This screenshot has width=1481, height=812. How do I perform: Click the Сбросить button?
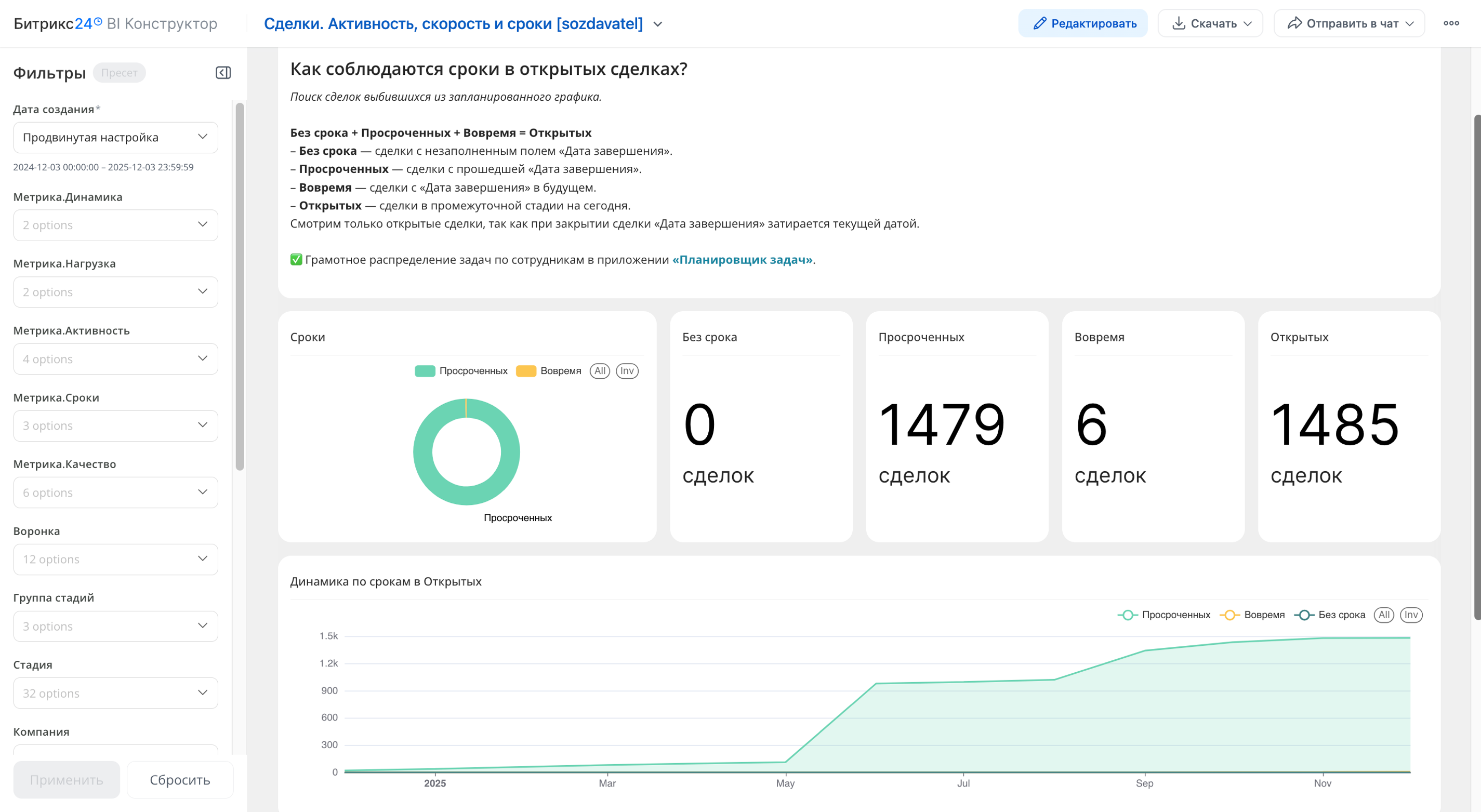(x=179, y=780)
